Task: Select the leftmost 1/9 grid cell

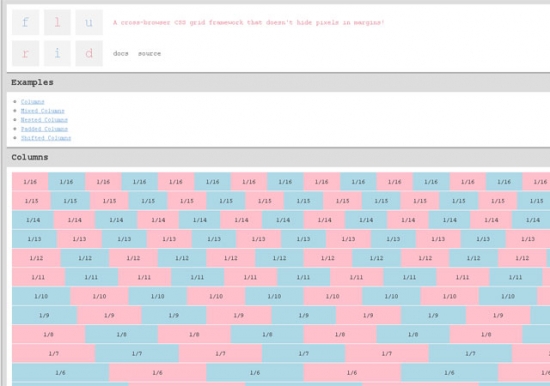Action: tap(45, 315)
